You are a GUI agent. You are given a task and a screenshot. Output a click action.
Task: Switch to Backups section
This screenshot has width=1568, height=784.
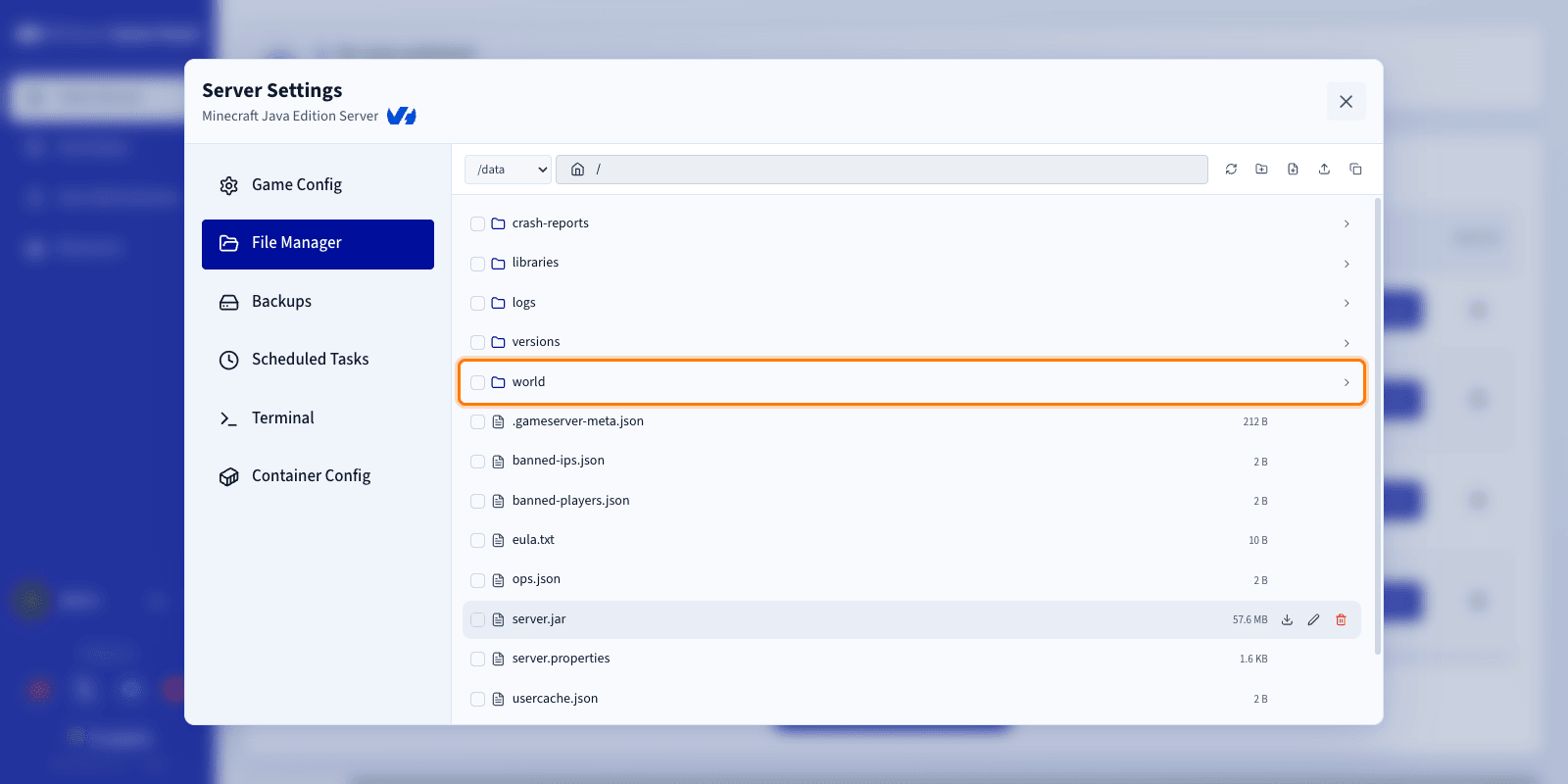tap(318, 302)
